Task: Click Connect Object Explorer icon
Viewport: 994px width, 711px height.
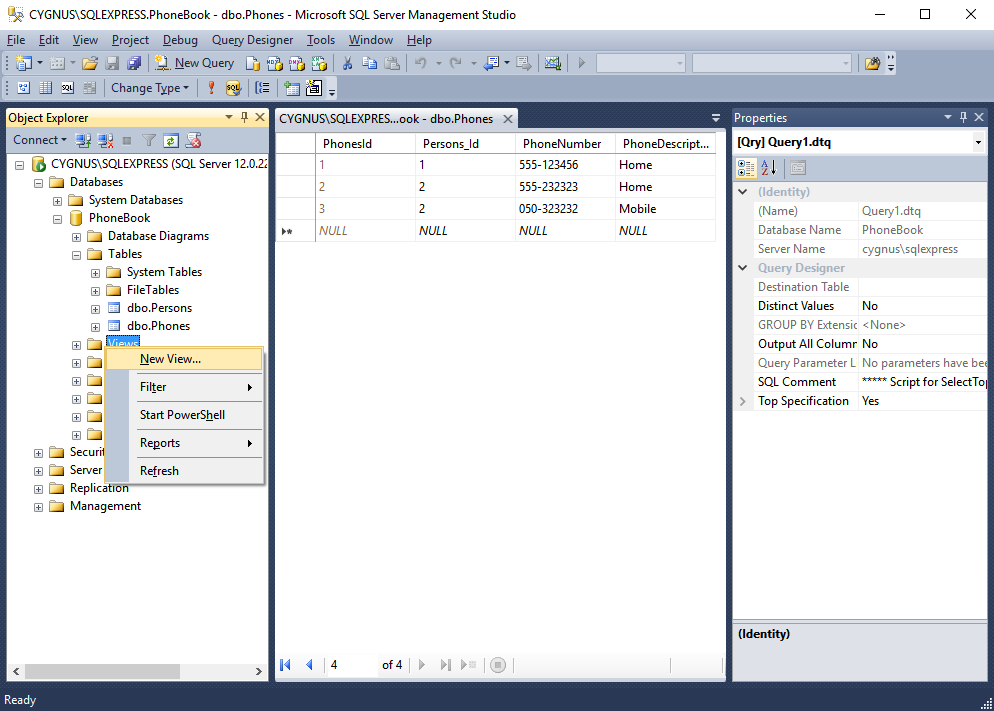Action: pos(83,140)
